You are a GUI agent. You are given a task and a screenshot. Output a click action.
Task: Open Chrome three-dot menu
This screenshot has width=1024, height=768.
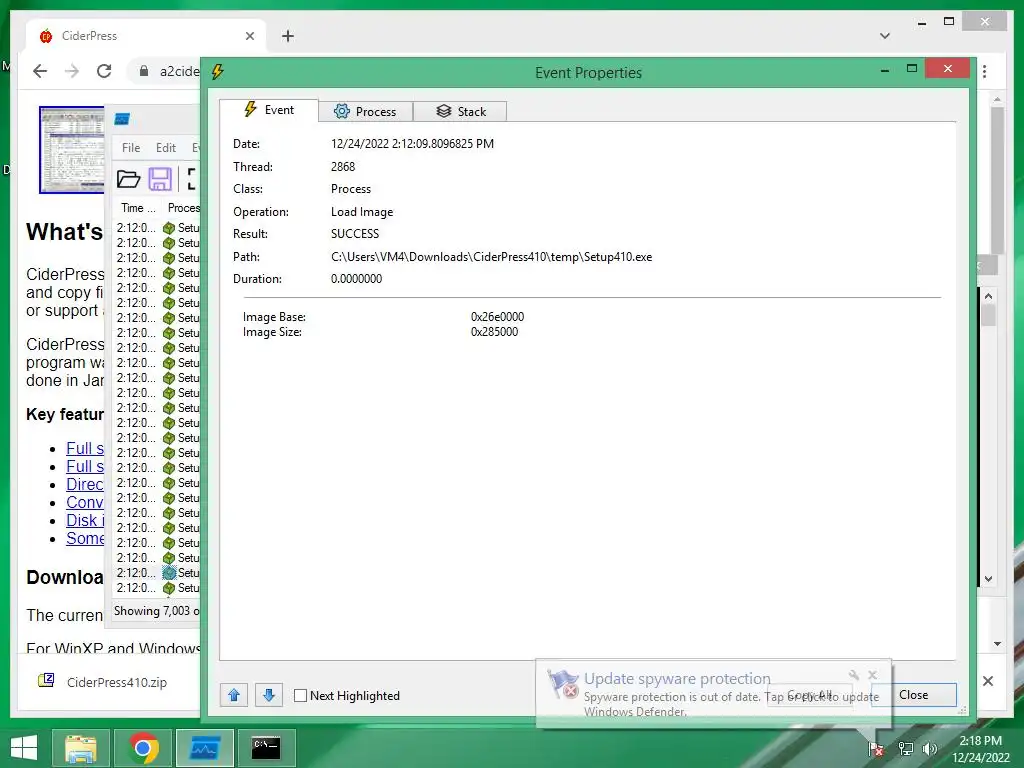[x=985, y=71]
